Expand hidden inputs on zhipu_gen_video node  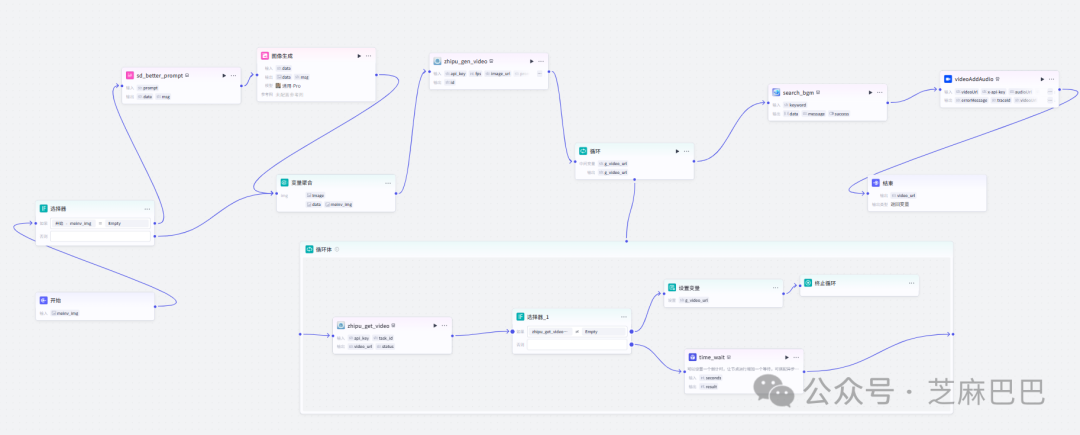[540, 73]
